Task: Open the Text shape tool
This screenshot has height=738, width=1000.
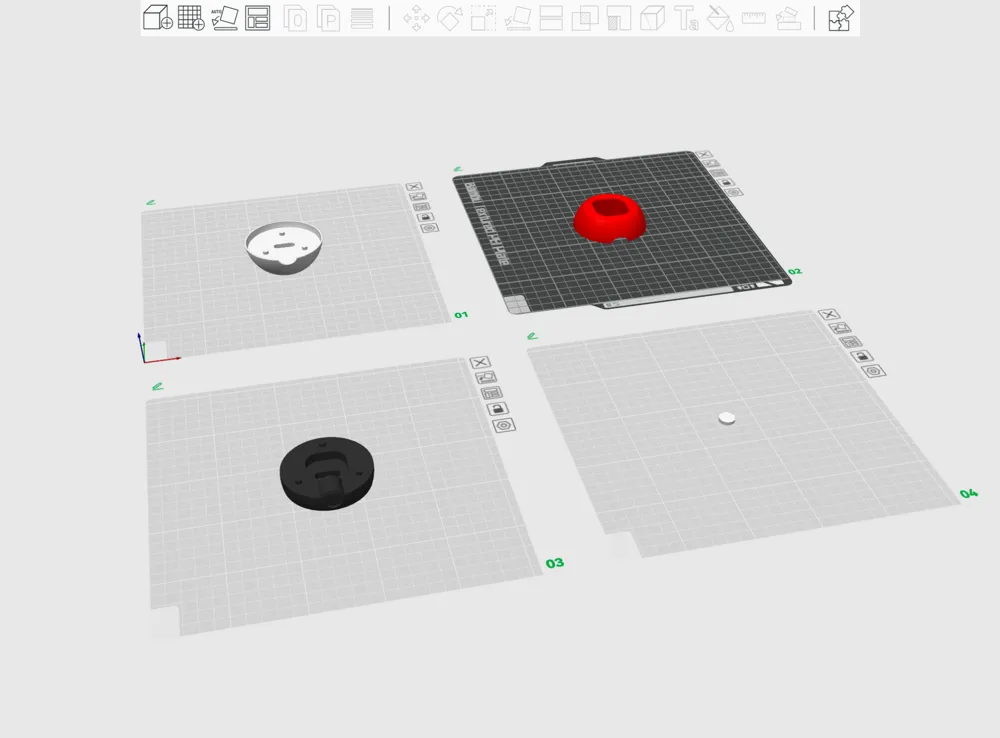Action: (x=686, y=18)
